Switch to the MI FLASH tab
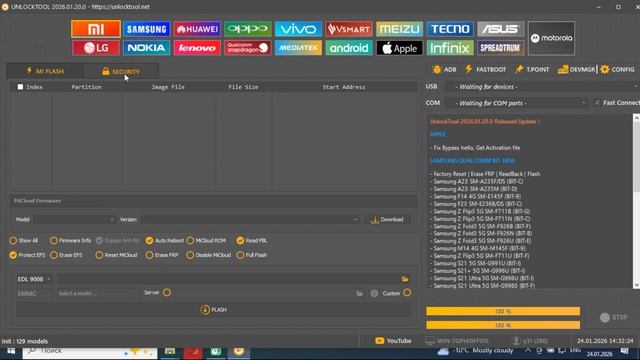640x360 pixels. [45, 71]
